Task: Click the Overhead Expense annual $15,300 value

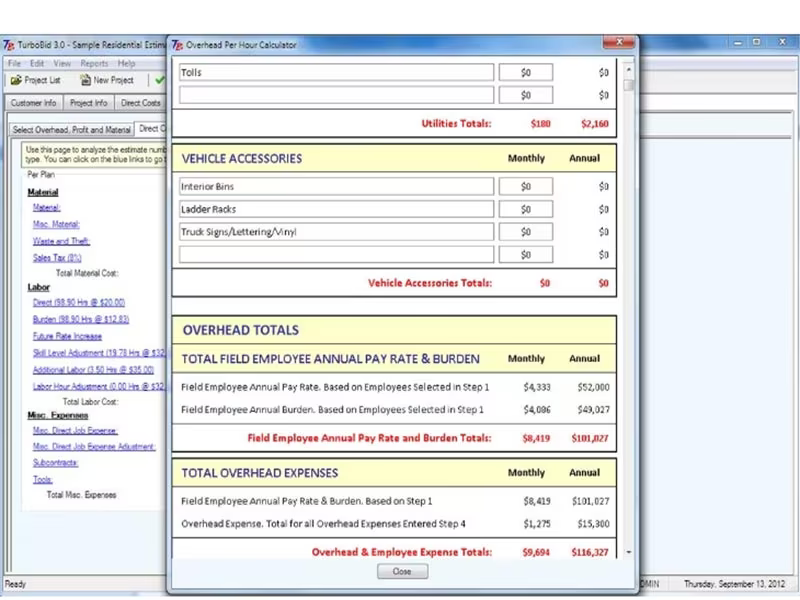Action: coord(593,524)
